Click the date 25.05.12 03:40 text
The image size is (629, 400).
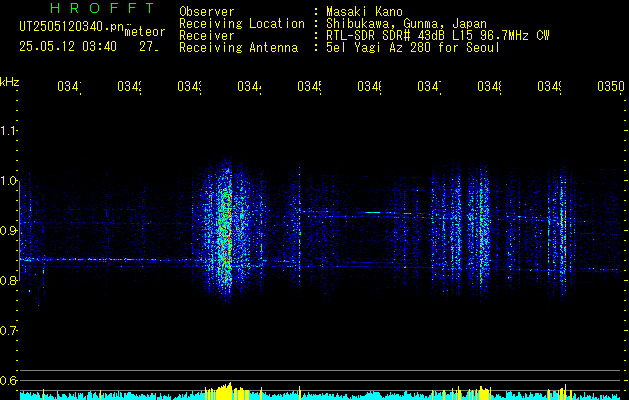[68, 47]
